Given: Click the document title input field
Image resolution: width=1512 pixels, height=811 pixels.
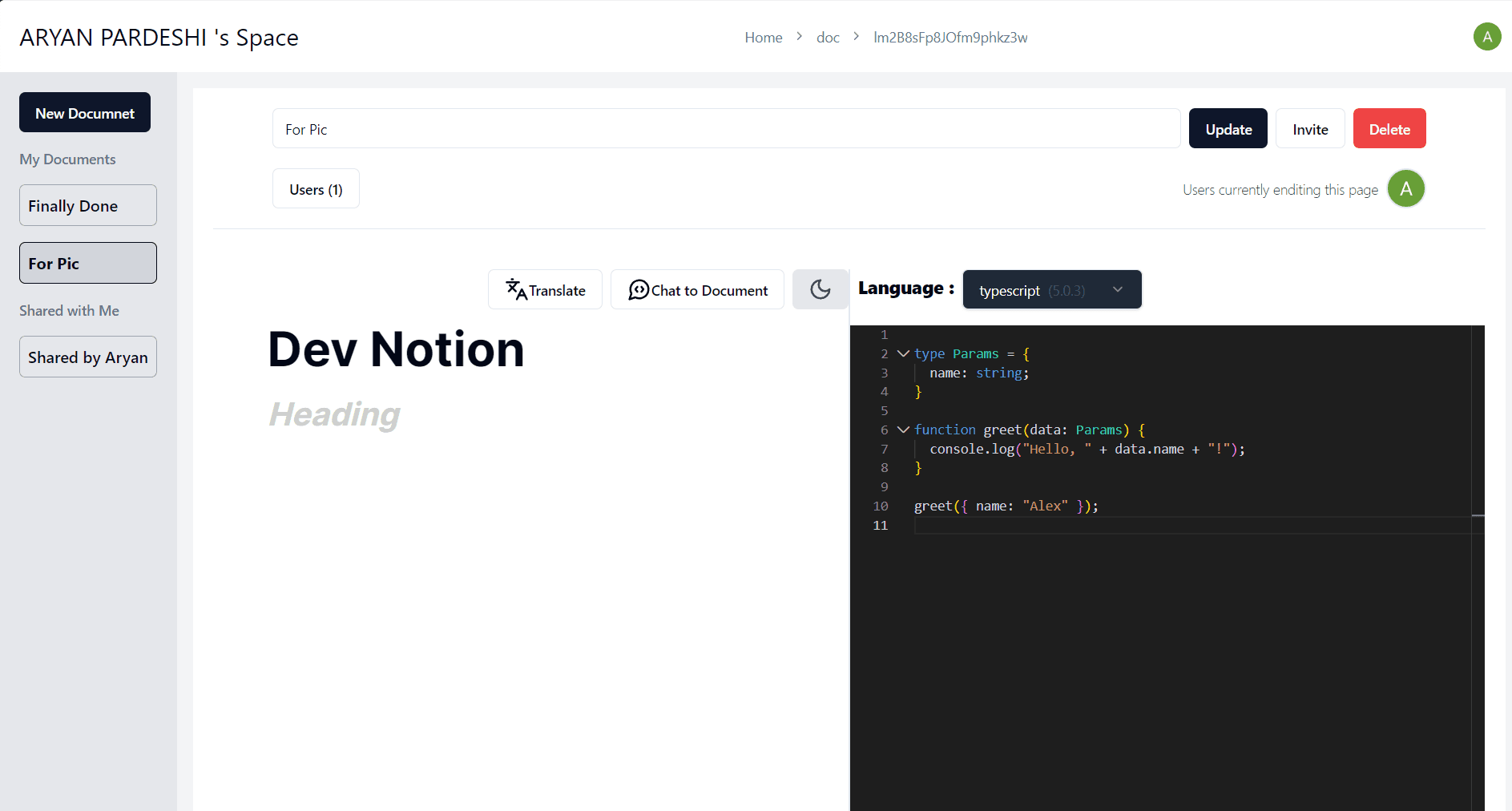Looking at the screenshot, I should point(725,129).
